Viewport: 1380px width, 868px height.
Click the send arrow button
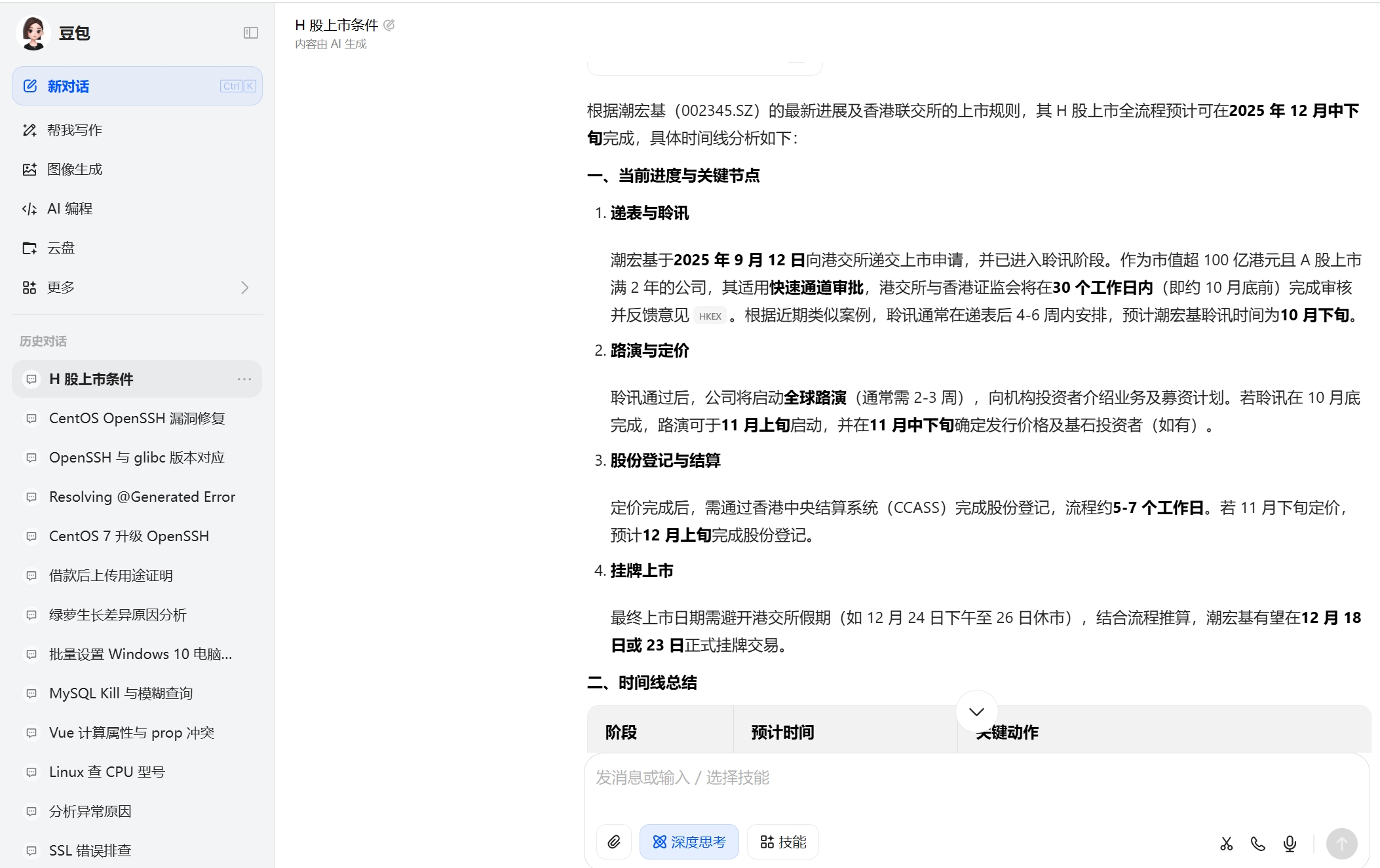click(x=1341, y=843)
